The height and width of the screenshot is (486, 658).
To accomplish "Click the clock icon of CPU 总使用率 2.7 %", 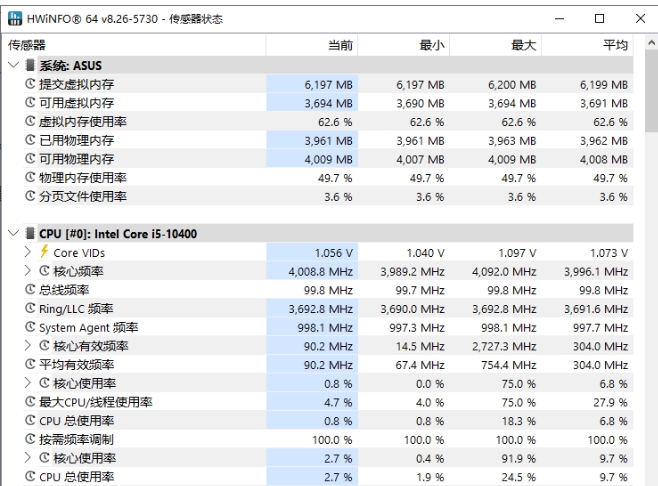I will coord(30,476).
